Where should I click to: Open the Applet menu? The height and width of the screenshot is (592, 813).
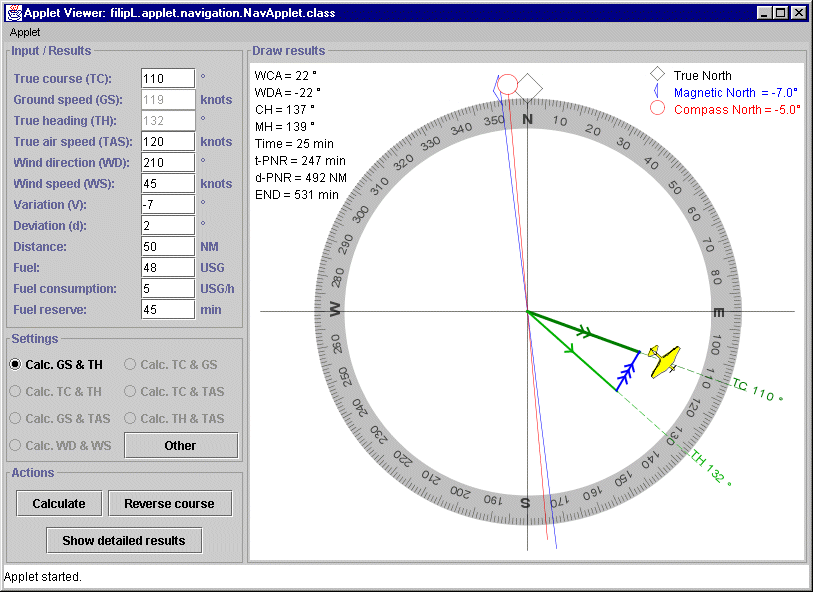click(x=25, y=32)
